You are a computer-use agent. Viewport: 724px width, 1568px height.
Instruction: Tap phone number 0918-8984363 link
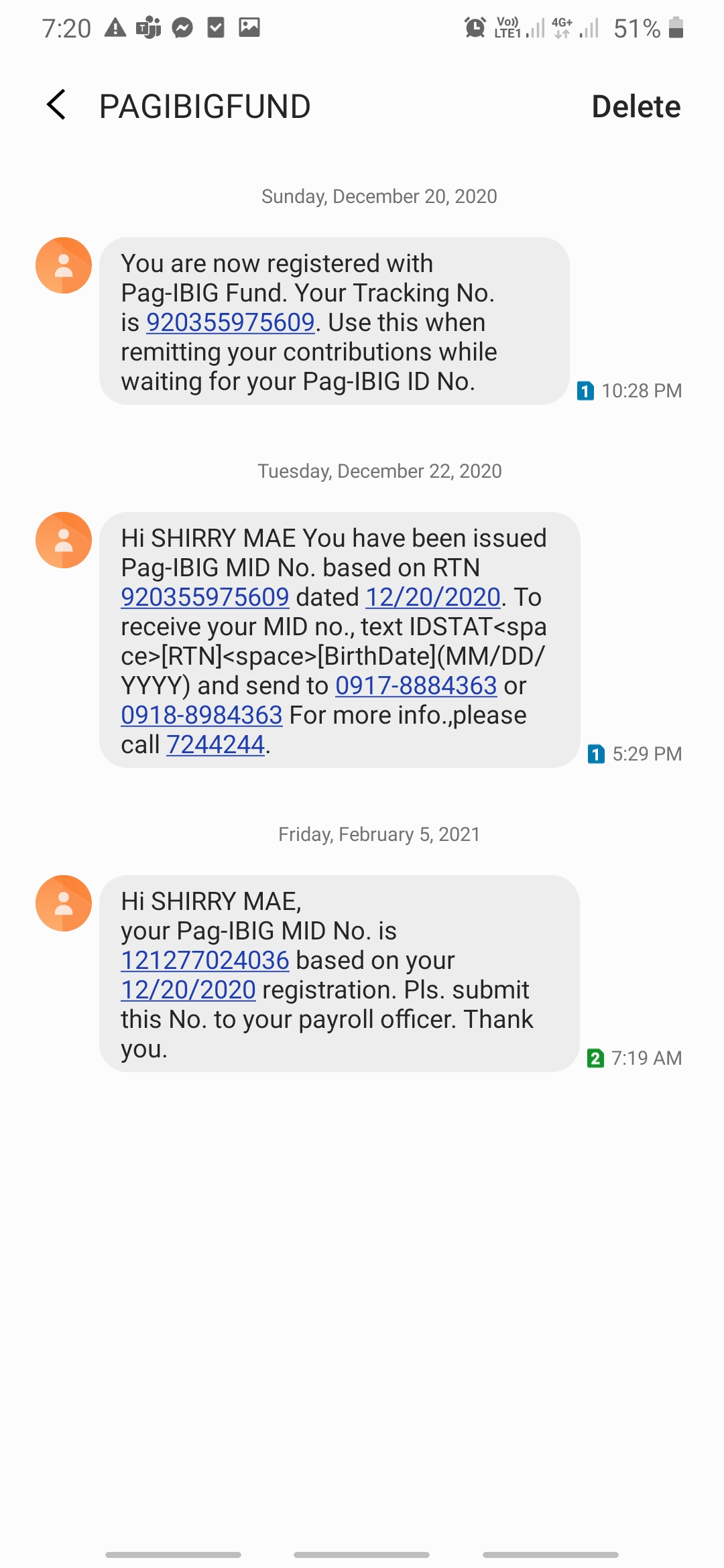pos(201,716)
